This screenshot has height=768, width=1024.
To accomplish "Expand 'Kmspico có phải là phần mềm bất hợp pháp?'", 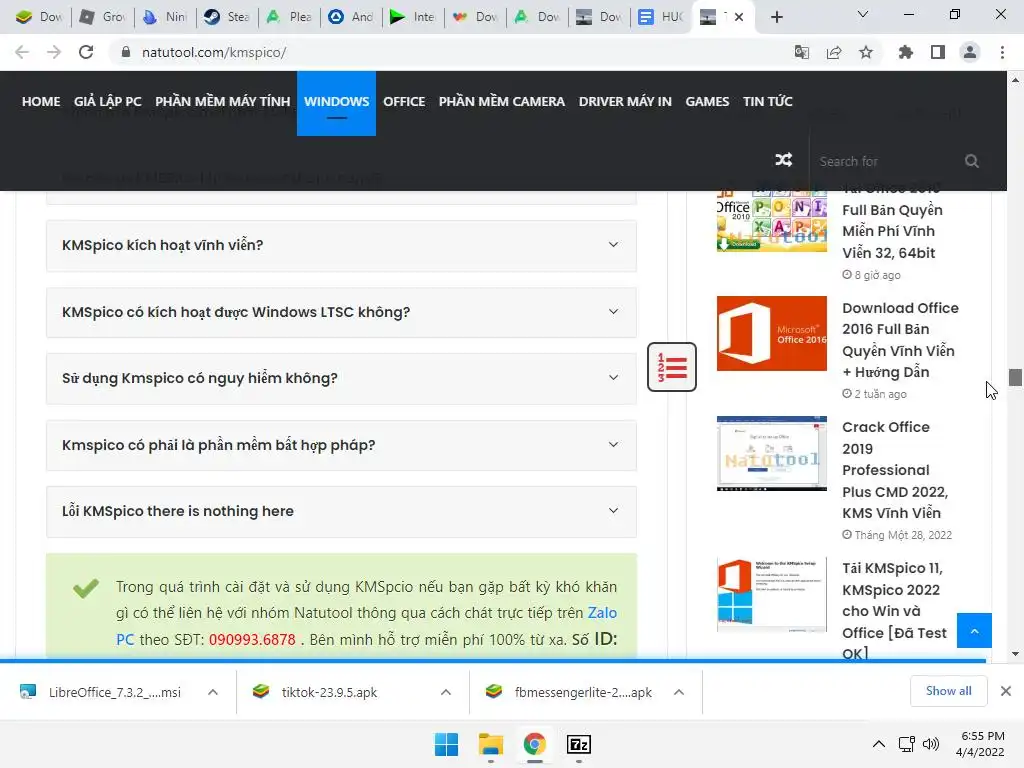I will tap(341, 445).
